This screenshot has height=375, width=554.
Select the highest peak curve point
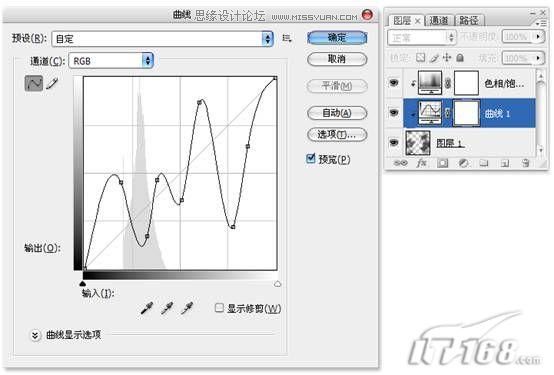(199, 102)
